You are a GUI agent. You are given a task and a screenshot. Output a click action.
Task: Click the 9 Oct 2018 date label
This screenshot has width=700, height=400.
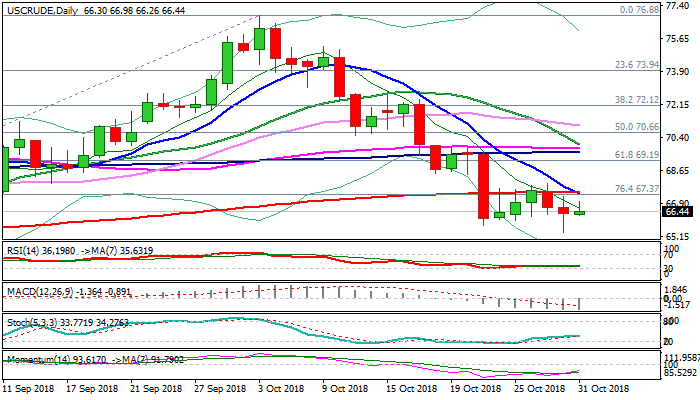point(345,388)
